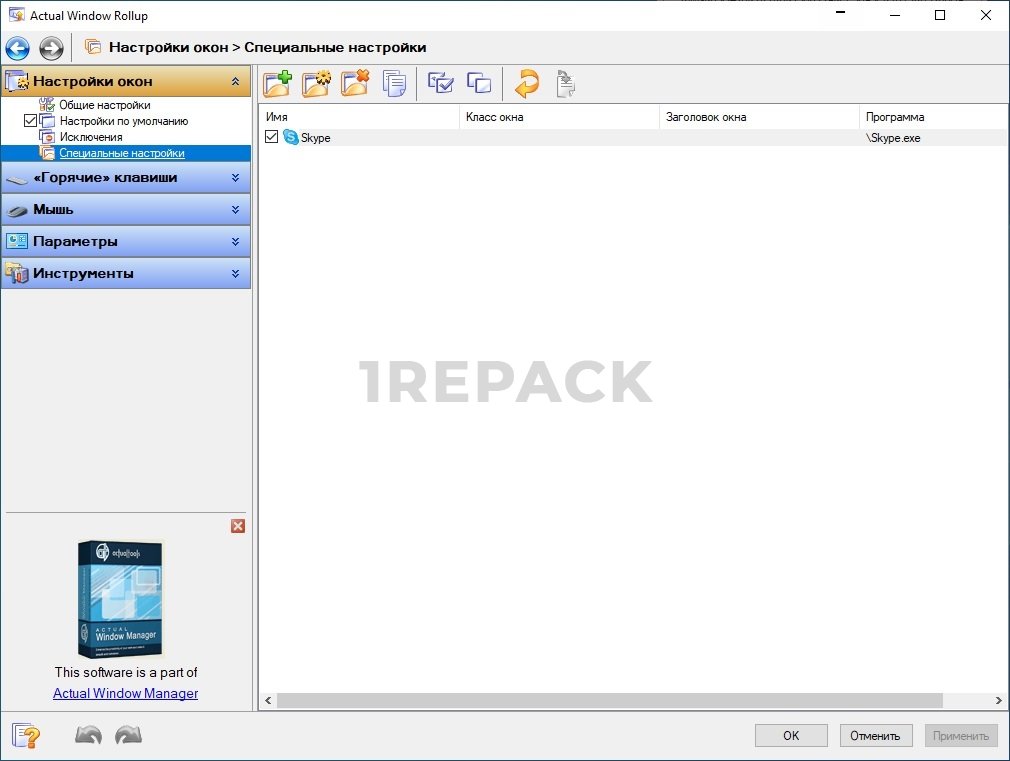Uncheck the Skype rule checkbox

[x=272, y=137]
